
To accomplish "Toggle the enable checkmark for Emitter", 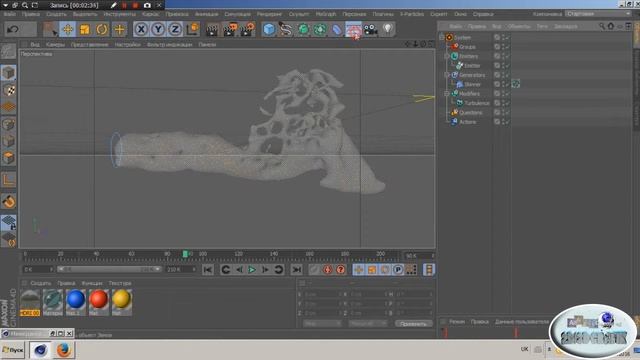I will 507,66.
